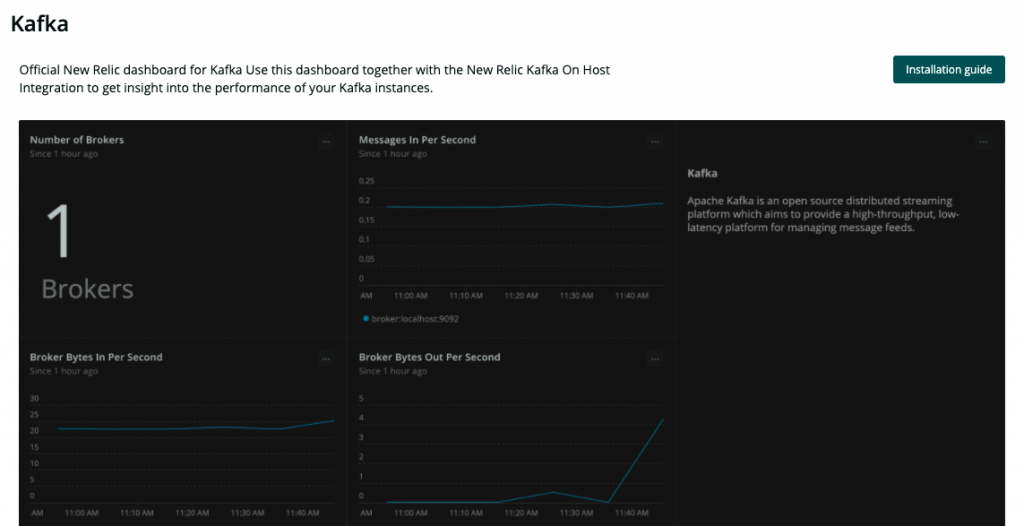Viewport: 1024px width, 526px height.
Task: Open Number of Brokers widget options menu
Action: click(325, 141)
